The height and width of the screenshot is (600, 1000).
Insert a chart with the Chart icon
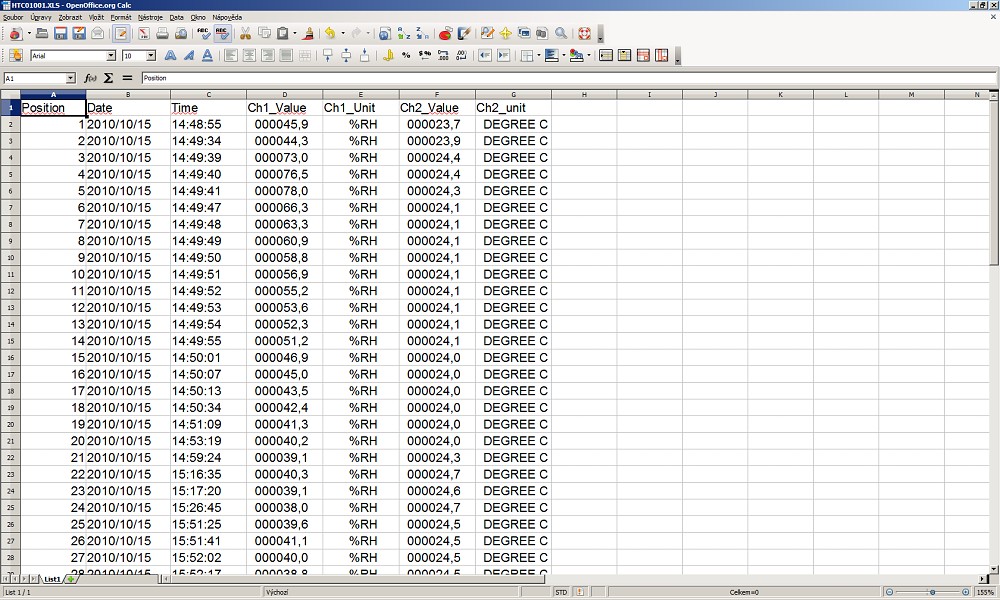[x=445, y=34]
